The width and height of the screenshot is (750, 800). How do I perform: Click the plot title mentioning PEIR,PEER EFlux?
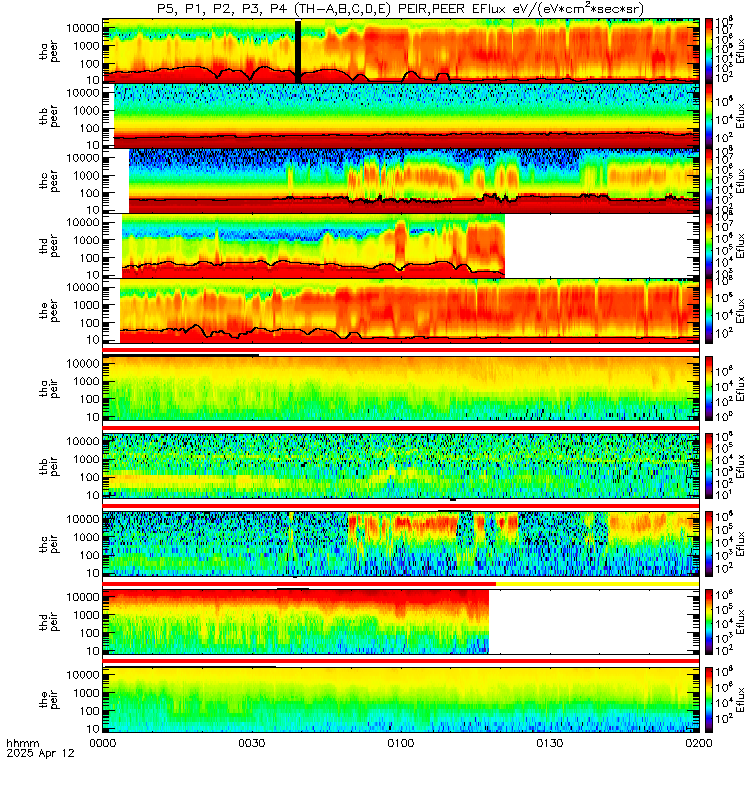pyautogui.click(x=400, y=9)
